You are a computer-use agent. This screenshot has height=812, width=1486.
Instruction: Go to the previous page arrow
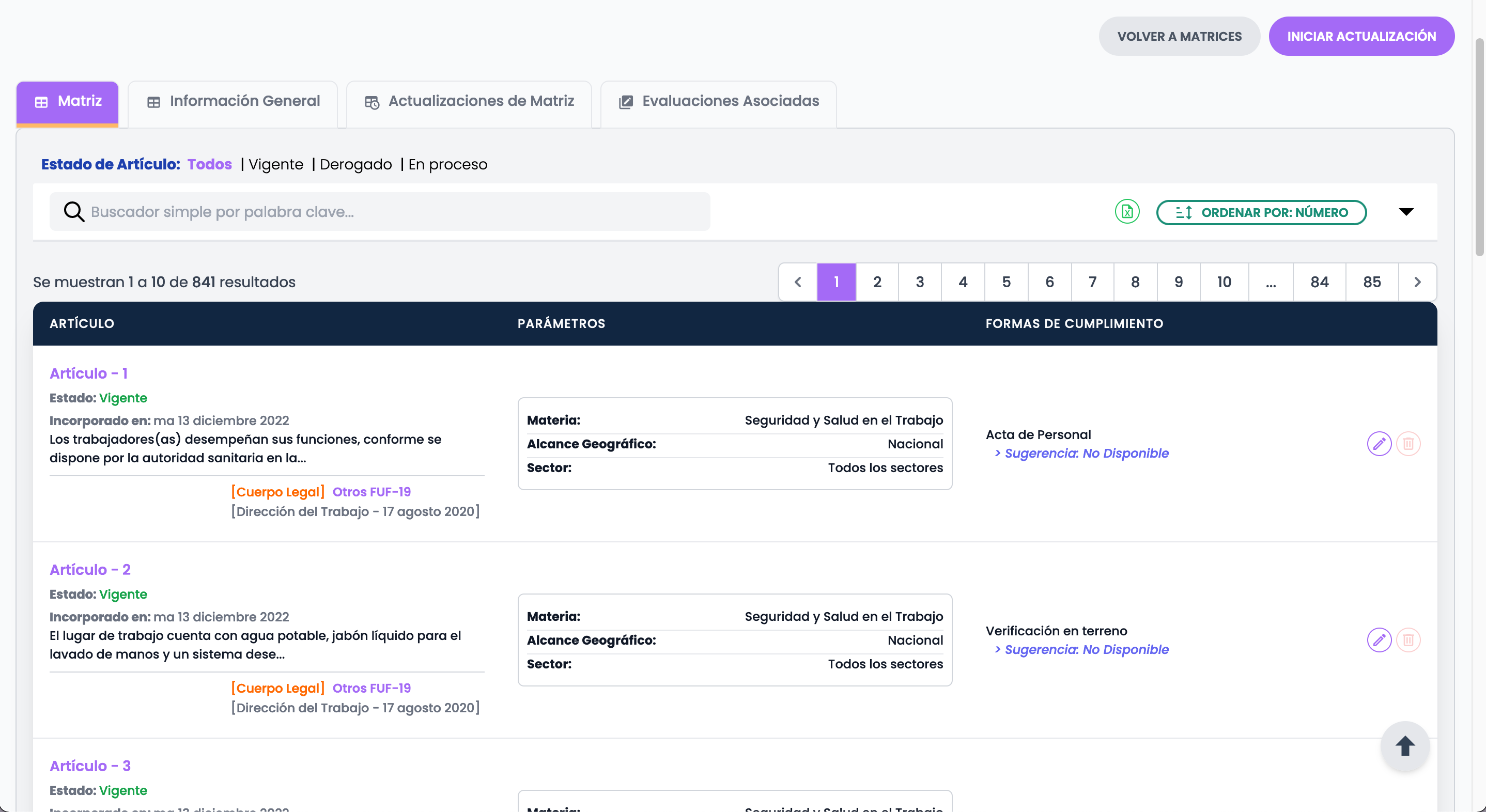coord(798,282)
